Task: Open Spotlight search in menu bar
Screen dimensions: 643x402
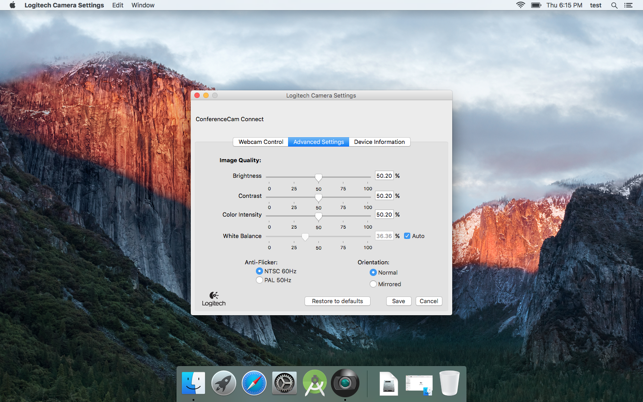Action: point(614,5)
